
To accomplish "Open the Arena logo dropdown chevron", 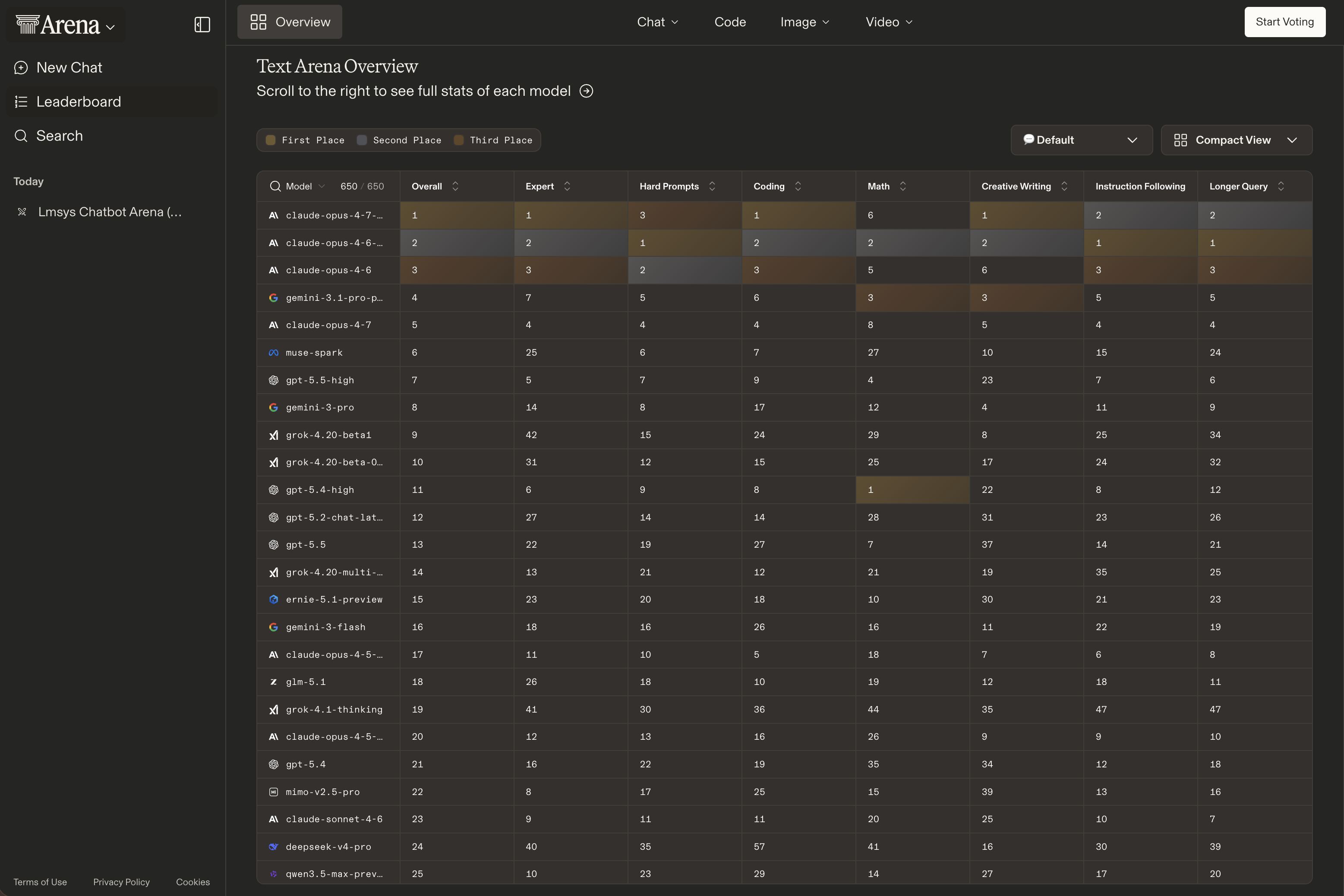I will click(110, 27).
